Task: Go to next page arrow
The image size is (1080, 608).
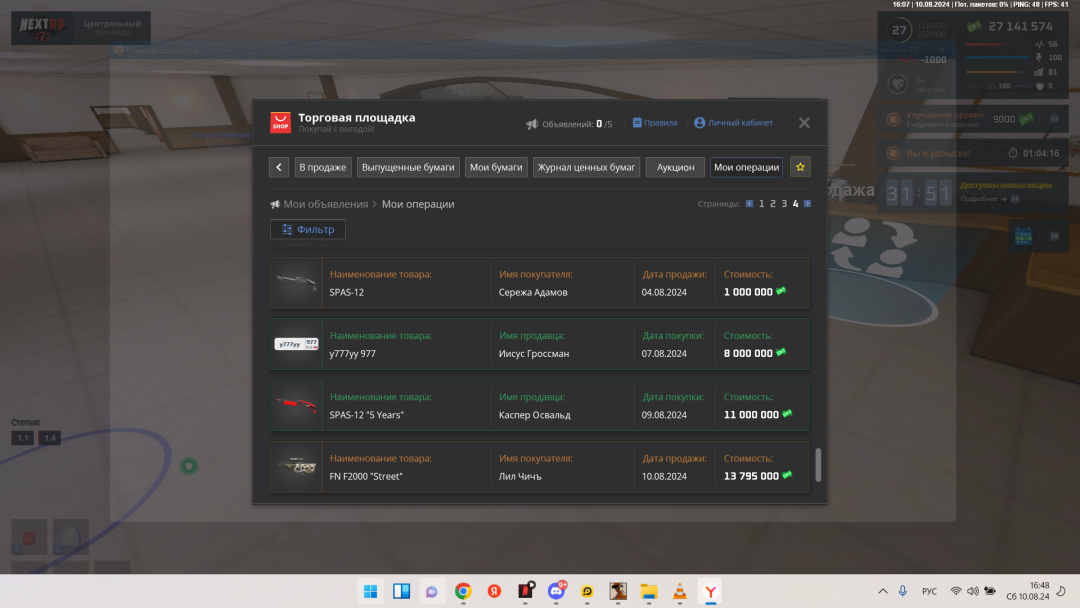Action: 808,204
